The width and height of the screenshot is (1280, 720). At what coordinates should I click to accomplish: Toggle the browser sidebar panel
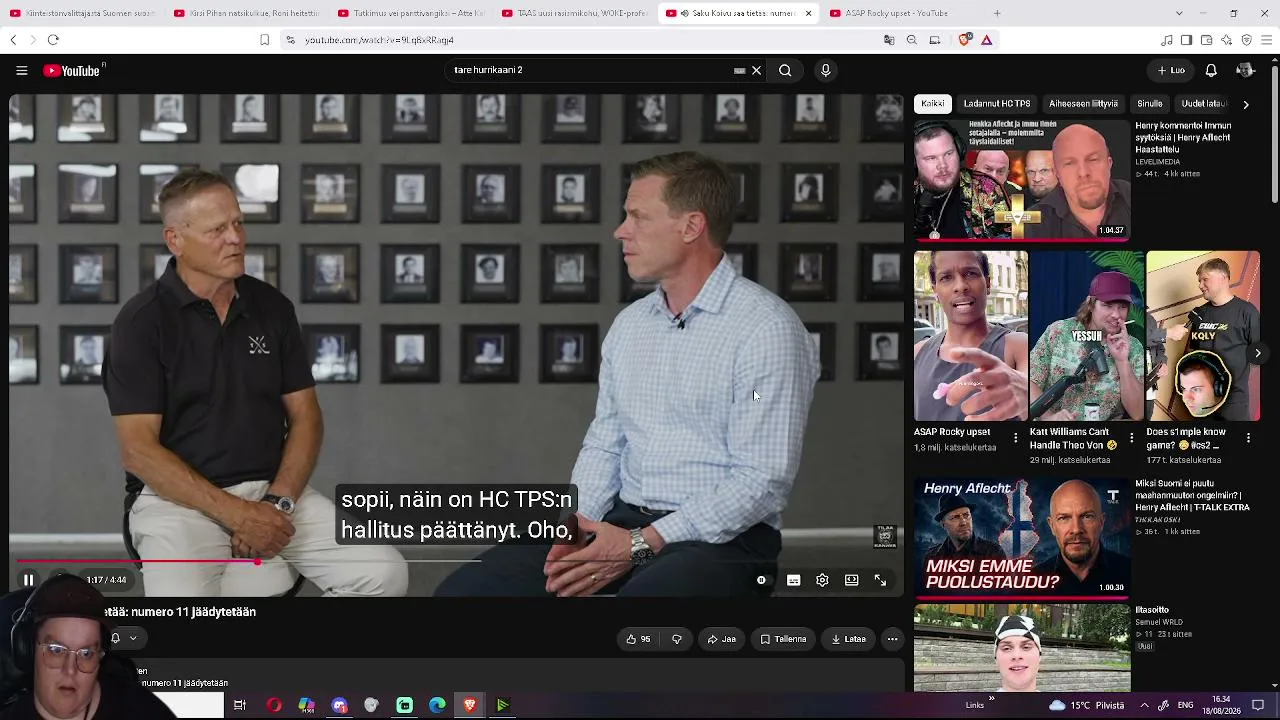pyautogui.click(x=1186, y=40)
